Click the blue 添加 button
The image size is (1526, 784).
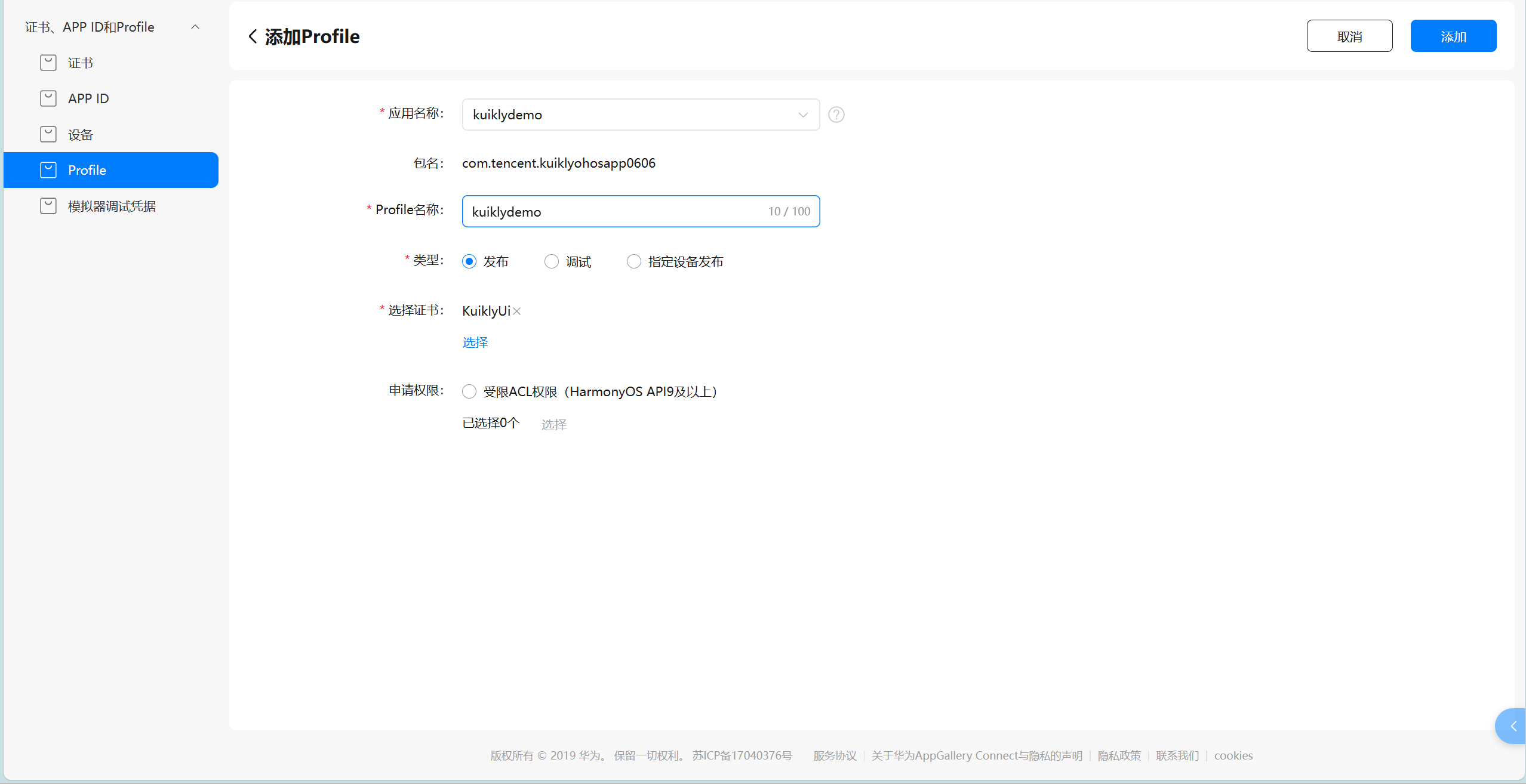[x=1453, y=36]
